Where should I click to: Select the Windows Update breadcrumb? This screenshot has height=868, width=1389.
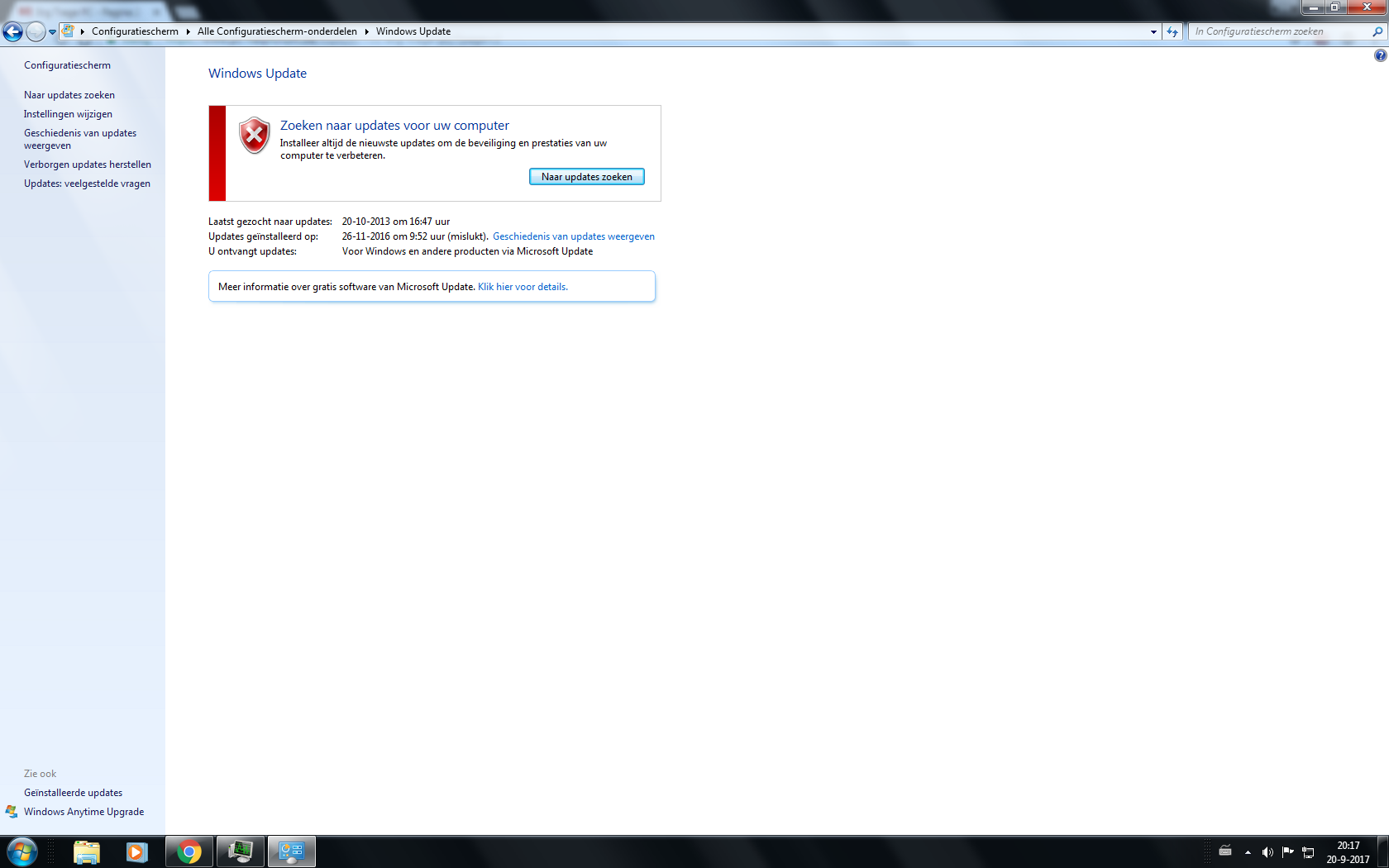pos(413,31)
